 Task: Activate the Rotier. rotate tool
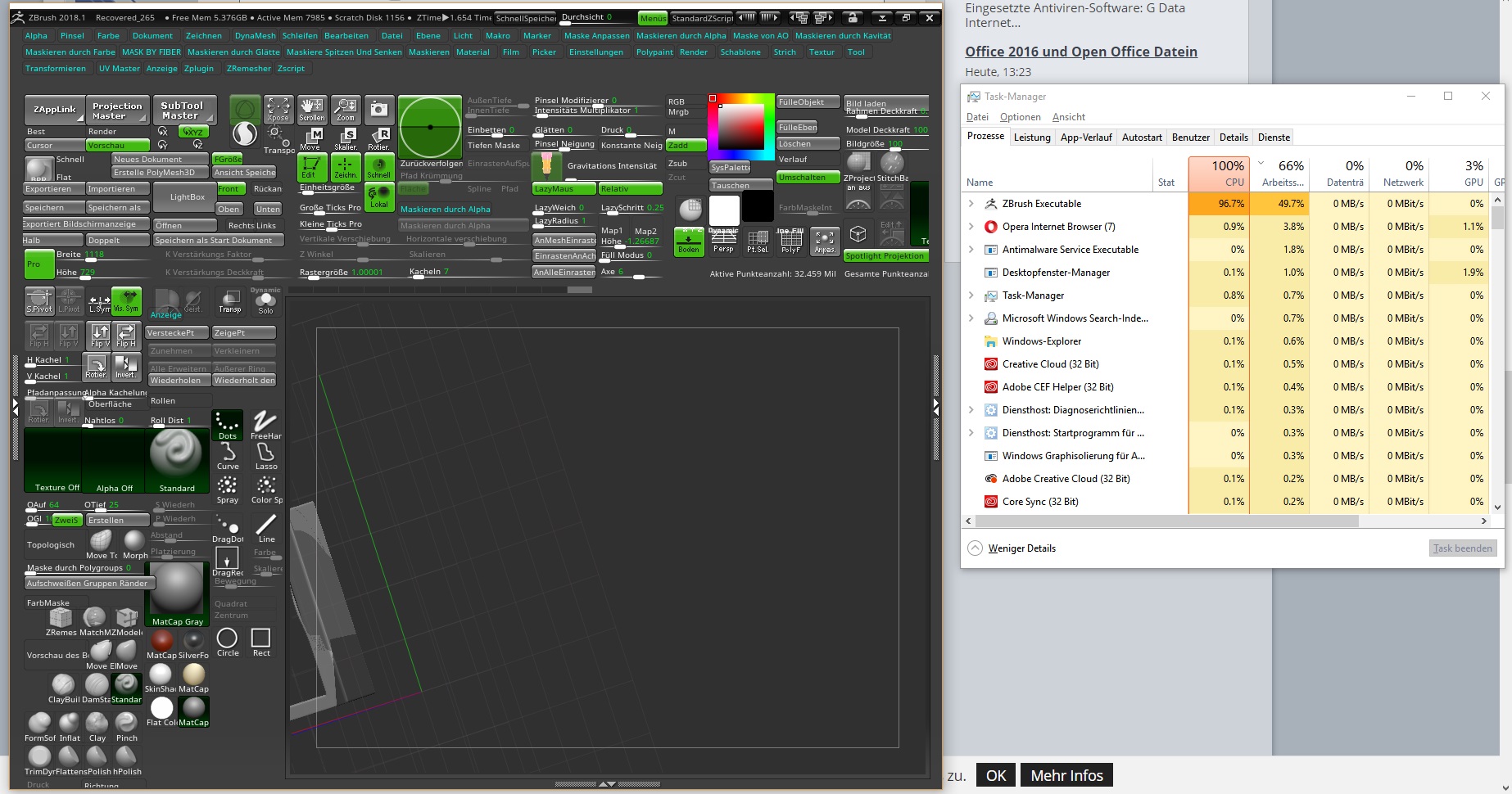(x=378, y=138)
